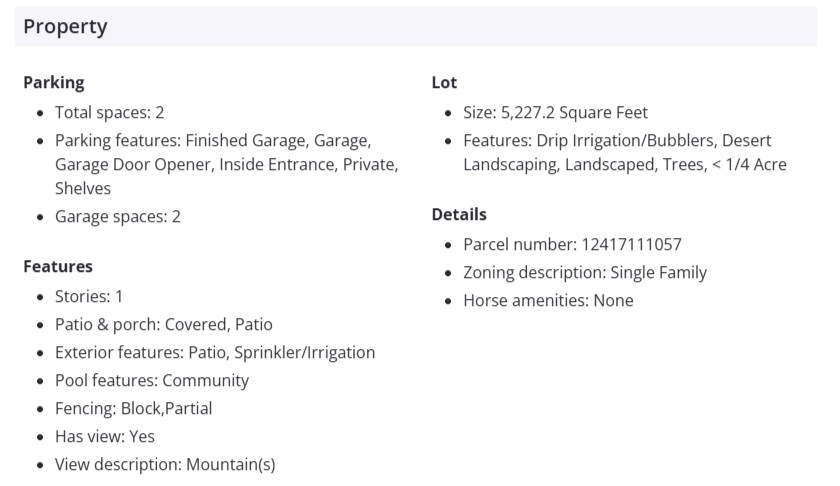Select Parcel number 12417111057
This screenshot has height=486, width=840.
click(x=573, y=244)
